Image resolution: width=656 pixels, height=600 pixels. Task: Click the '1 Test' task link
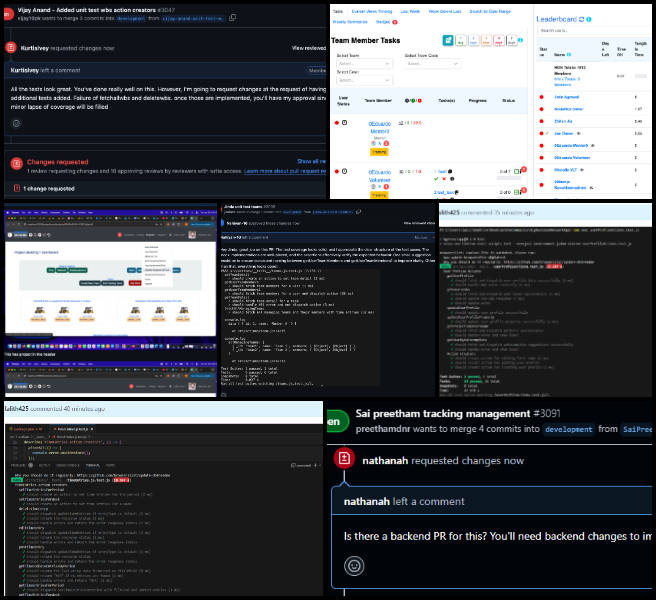(x=440, y=172)
